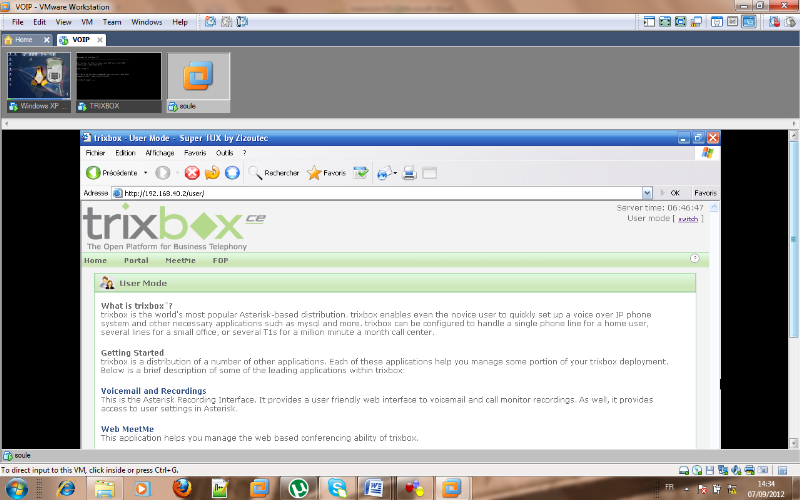Screen dimensions: 800x500
Task: Open Firefox from the Windows taskbar
Action: pos(182,488)
